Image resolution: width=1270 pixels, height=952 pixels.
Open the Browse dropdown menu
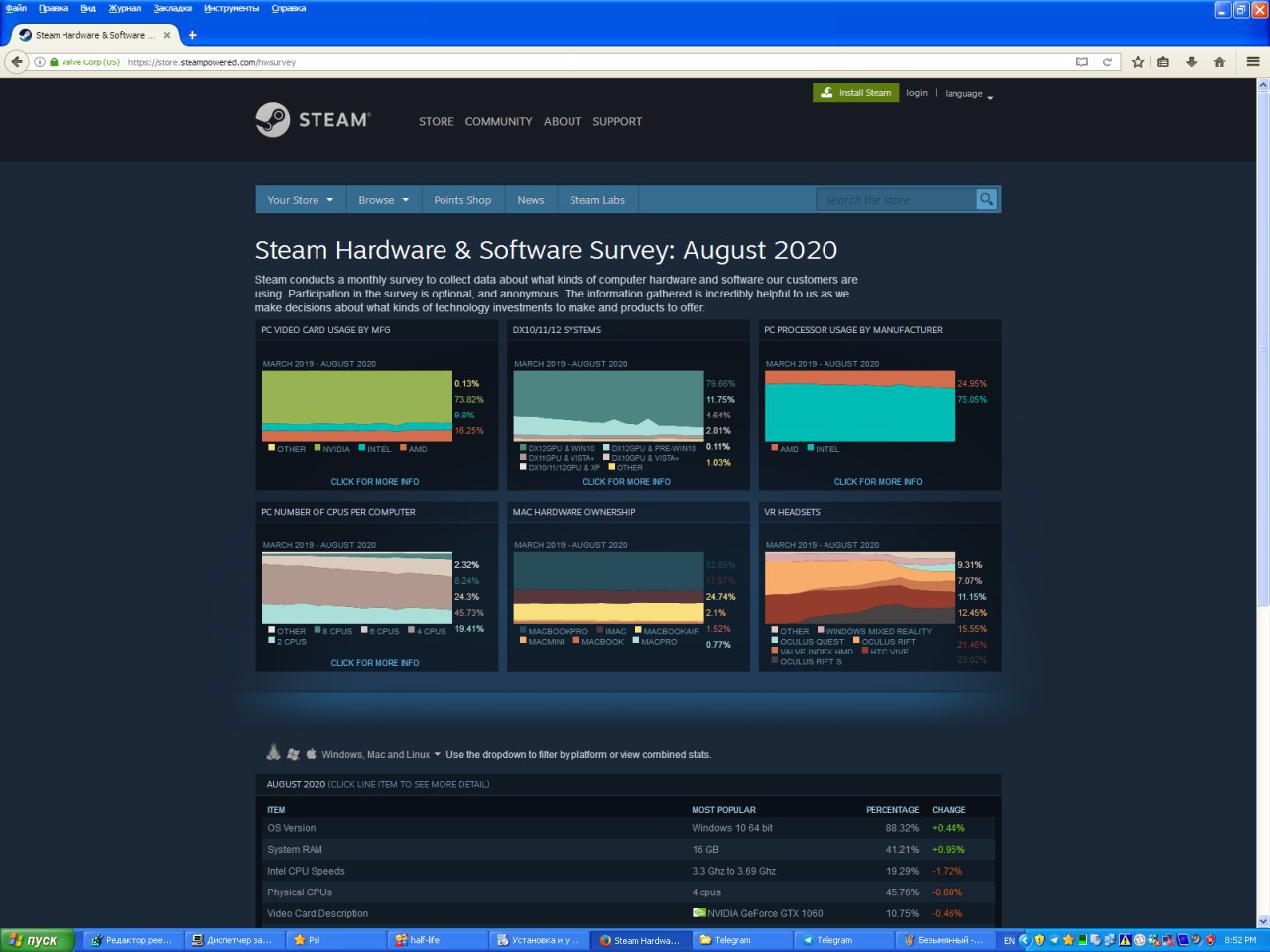[x=383, y=200]
